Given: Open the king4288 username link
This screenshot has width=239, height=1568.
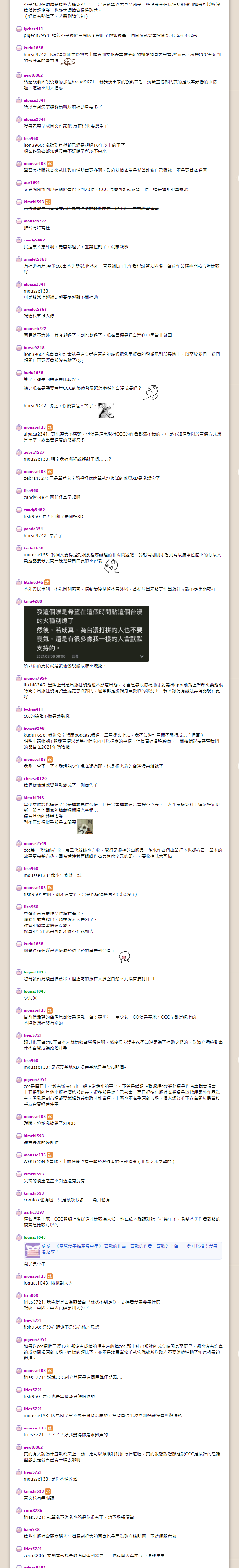Looking at the screenshot, I should click(33, 601).
